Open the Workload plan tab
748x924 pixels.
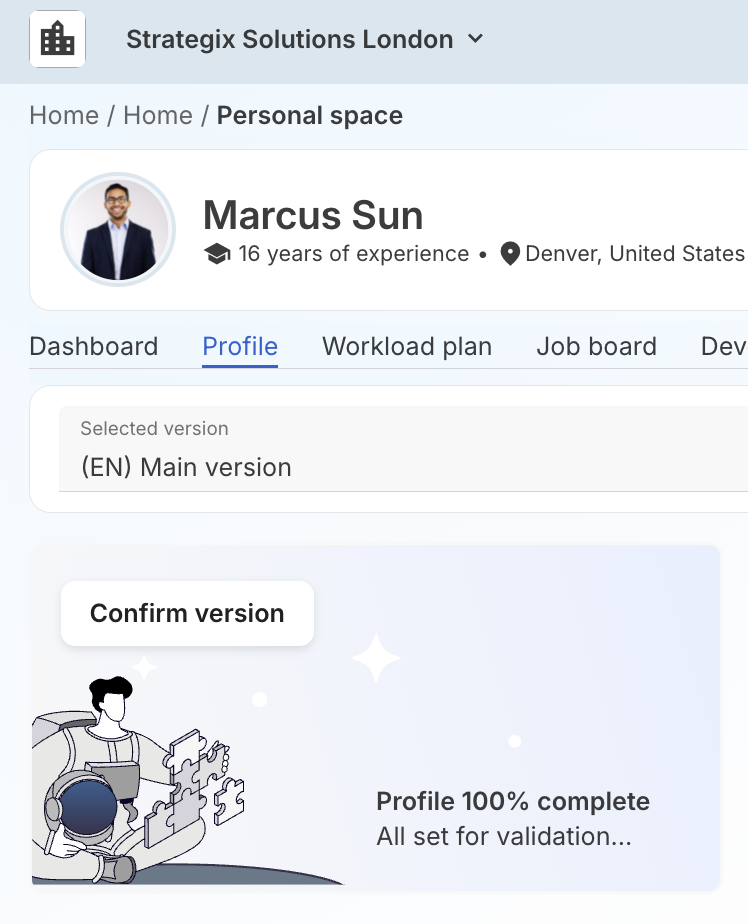pyautogui.click(x=407, y=347)
